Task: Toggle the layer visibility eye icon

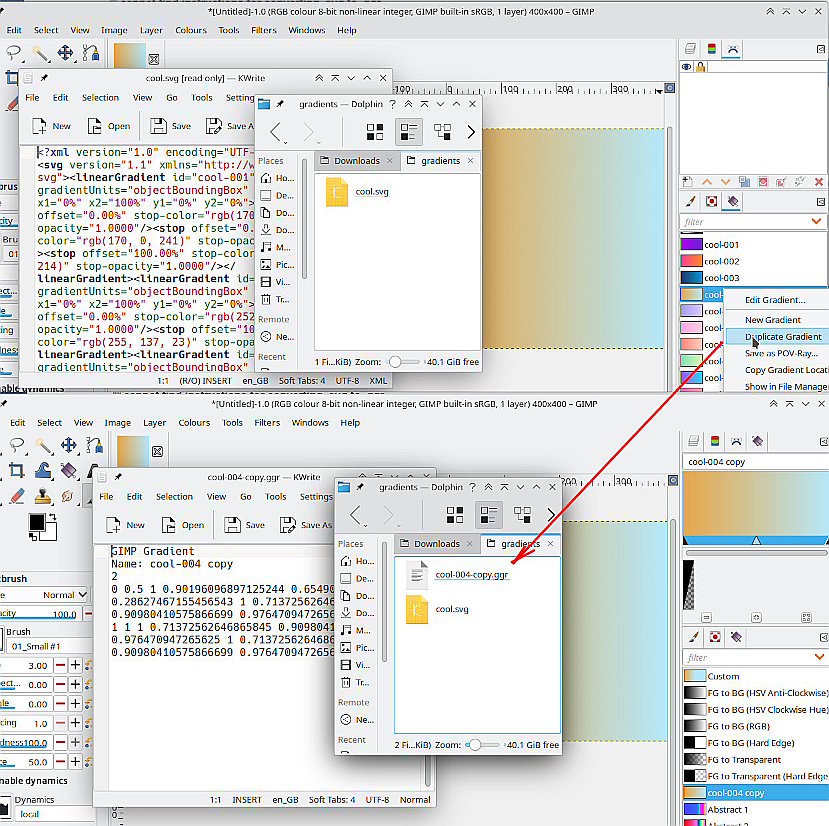Action: point(686,67)
